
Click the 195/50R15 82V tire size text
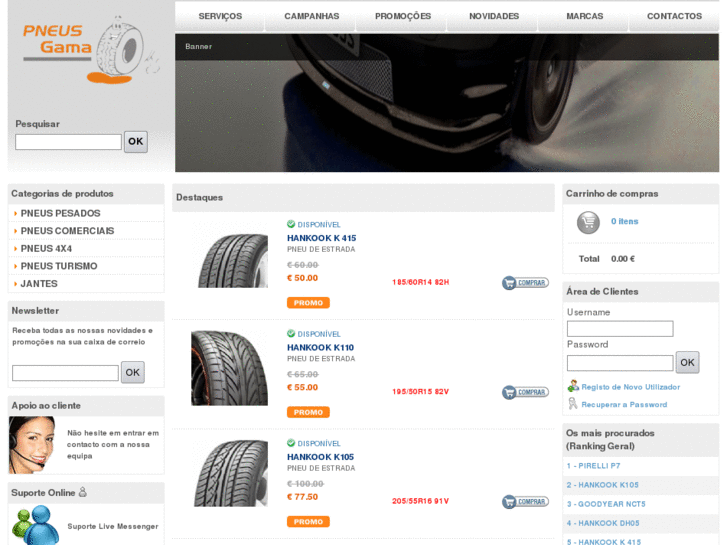click(421, 391)
